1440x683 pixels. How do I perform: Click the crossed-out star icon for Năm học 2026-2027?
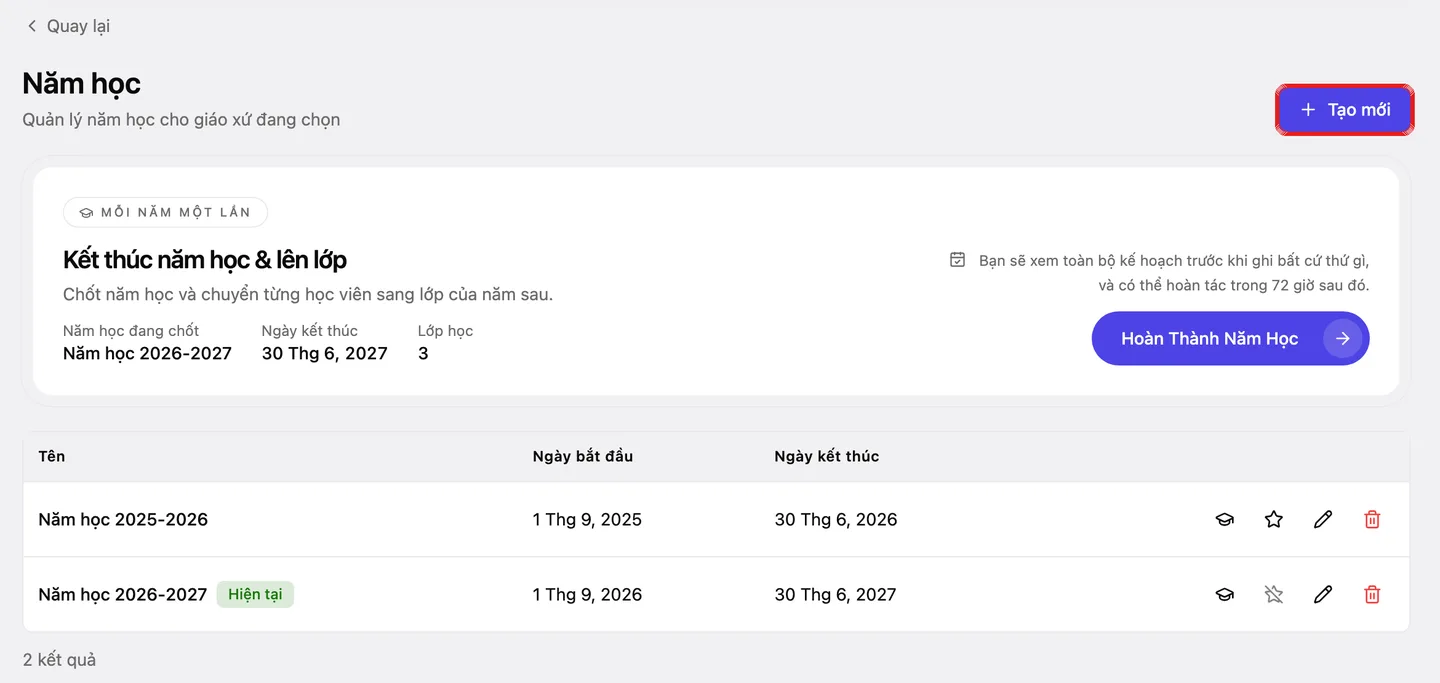coord(1273,594)
